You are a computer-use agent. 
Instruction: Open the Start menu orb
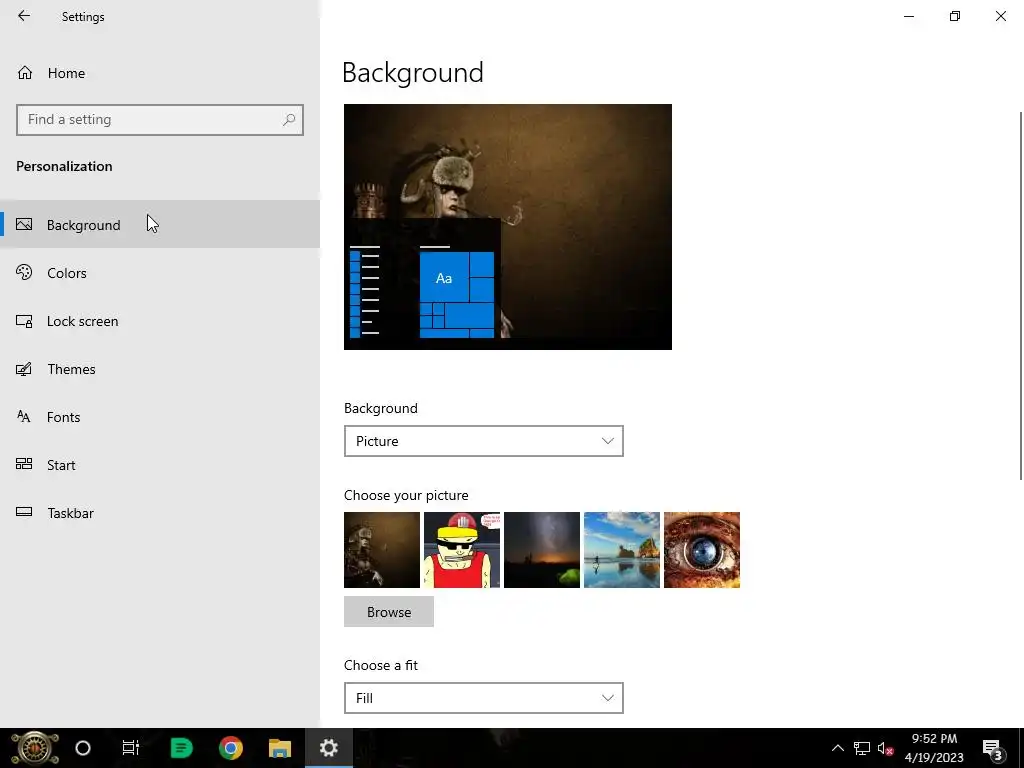point(35,748)
